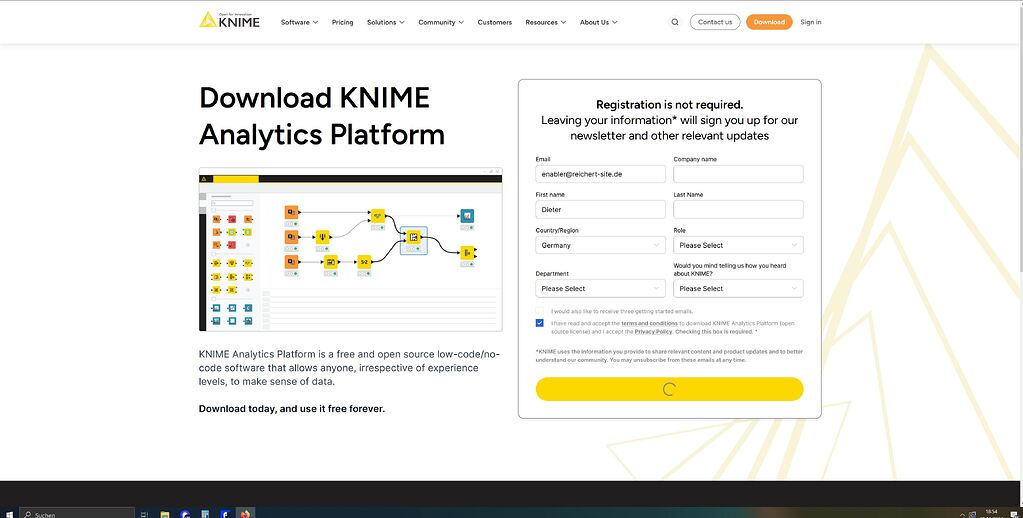This screenshot has height=518, width=1023.
Task: Click the taskbar clock showing 18:54
Action: pos(991,514)
